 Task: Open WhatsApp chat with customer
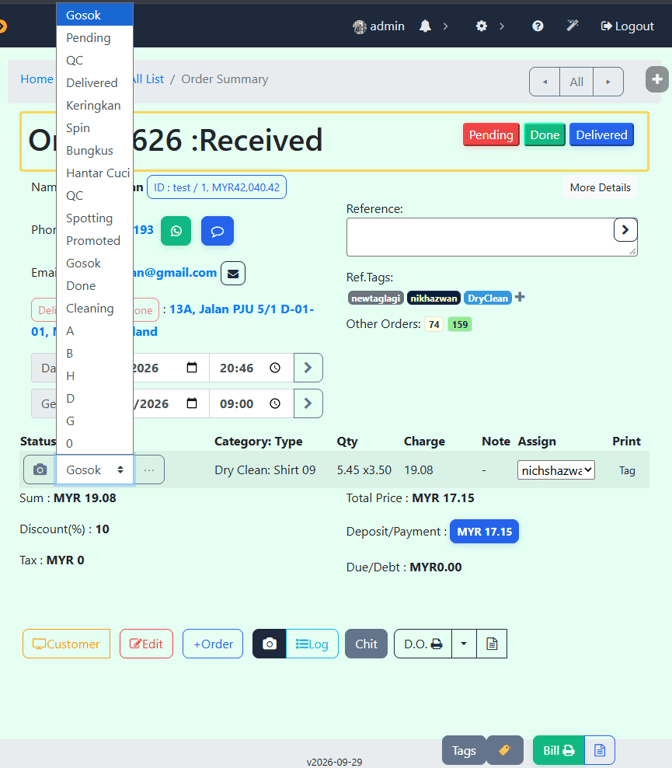click(176, 231)
